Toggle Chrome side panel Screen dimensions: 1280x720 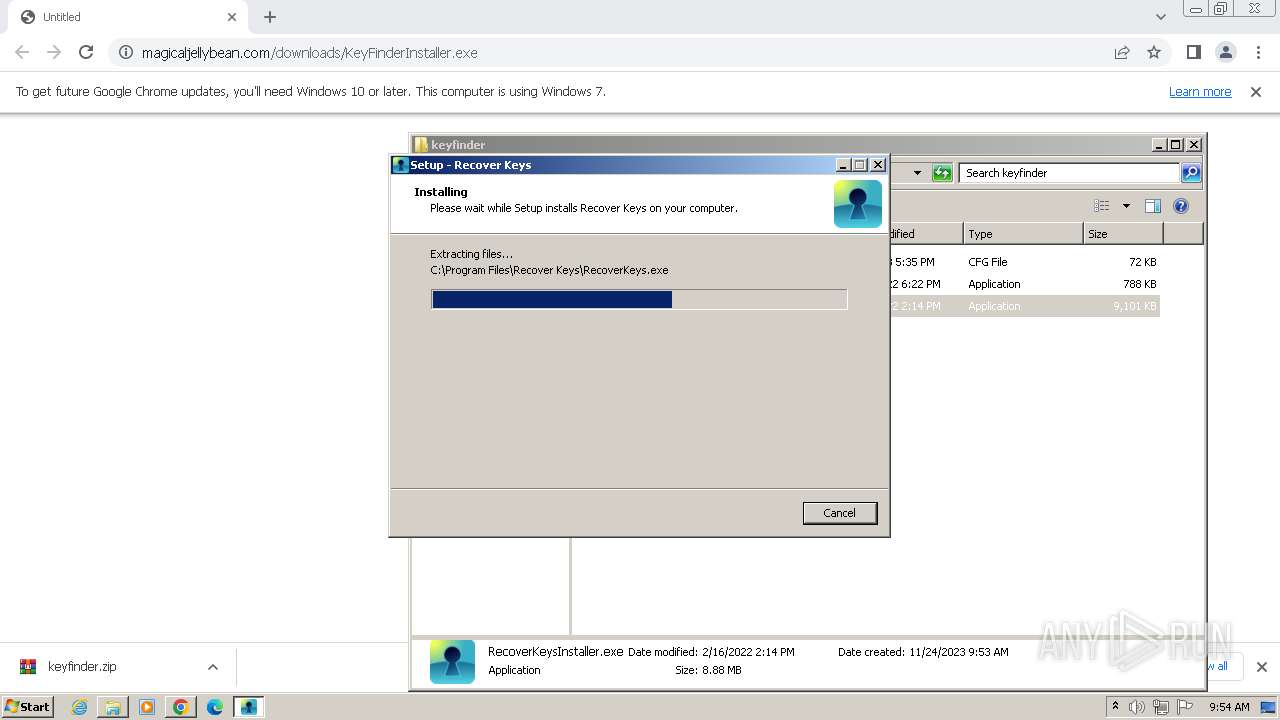(1193, 52)
